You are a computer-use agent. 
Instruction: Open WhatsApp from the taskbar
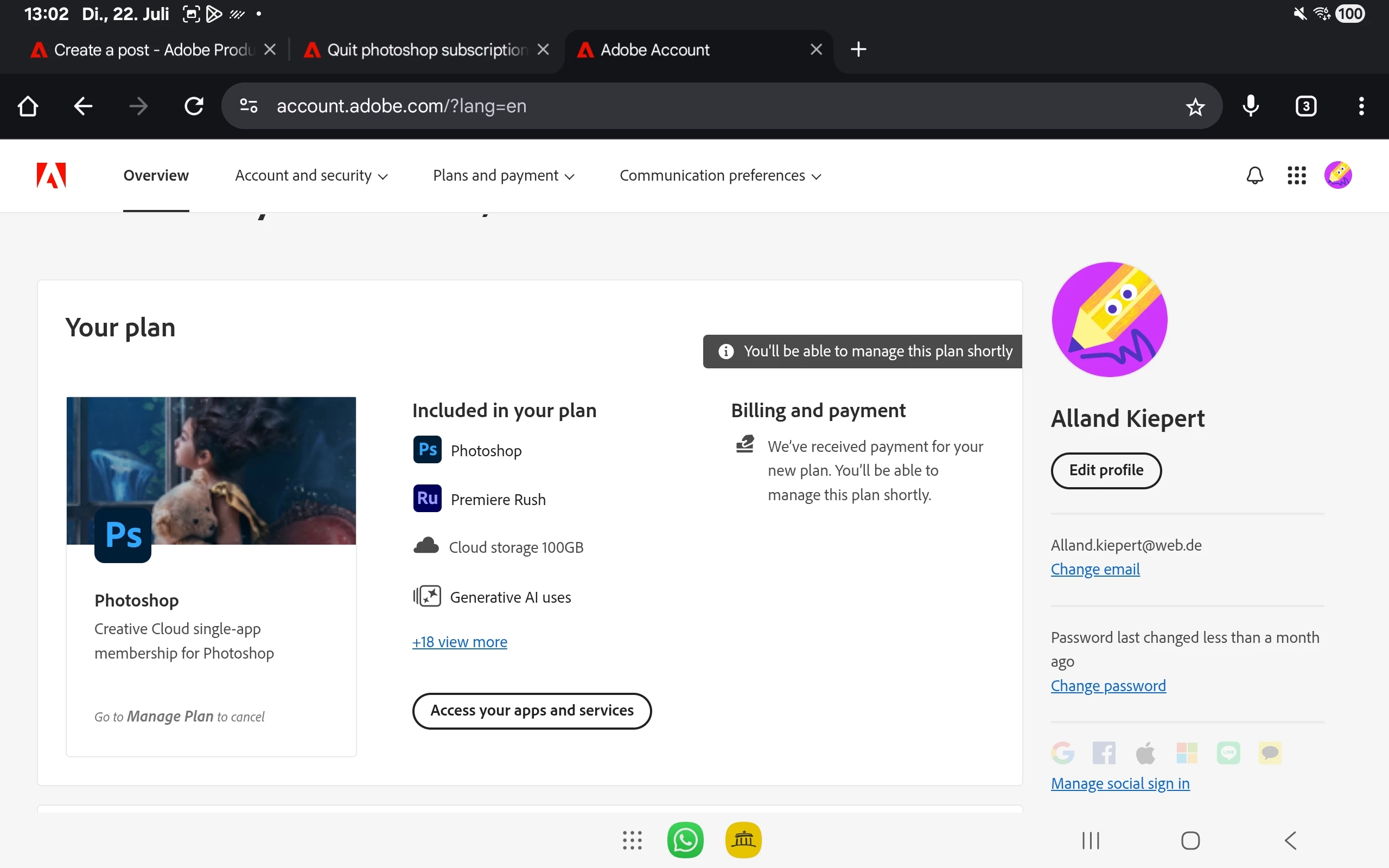click(x=685, y=840)
